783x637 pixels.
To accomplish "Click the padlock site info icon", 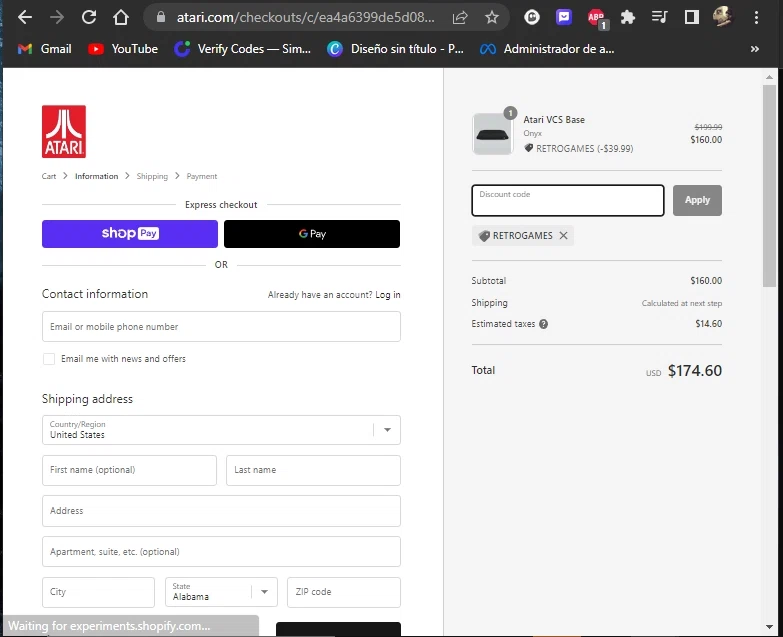I will 161,17.
